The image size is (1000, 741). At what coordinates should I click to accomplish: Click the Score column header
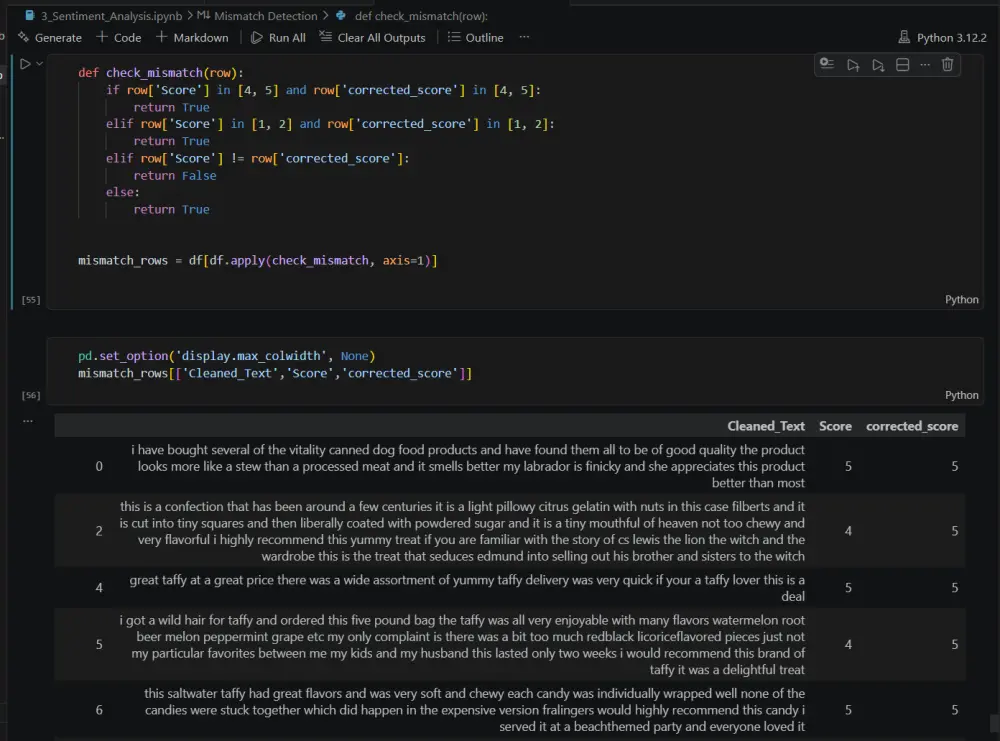coord(835,426)
